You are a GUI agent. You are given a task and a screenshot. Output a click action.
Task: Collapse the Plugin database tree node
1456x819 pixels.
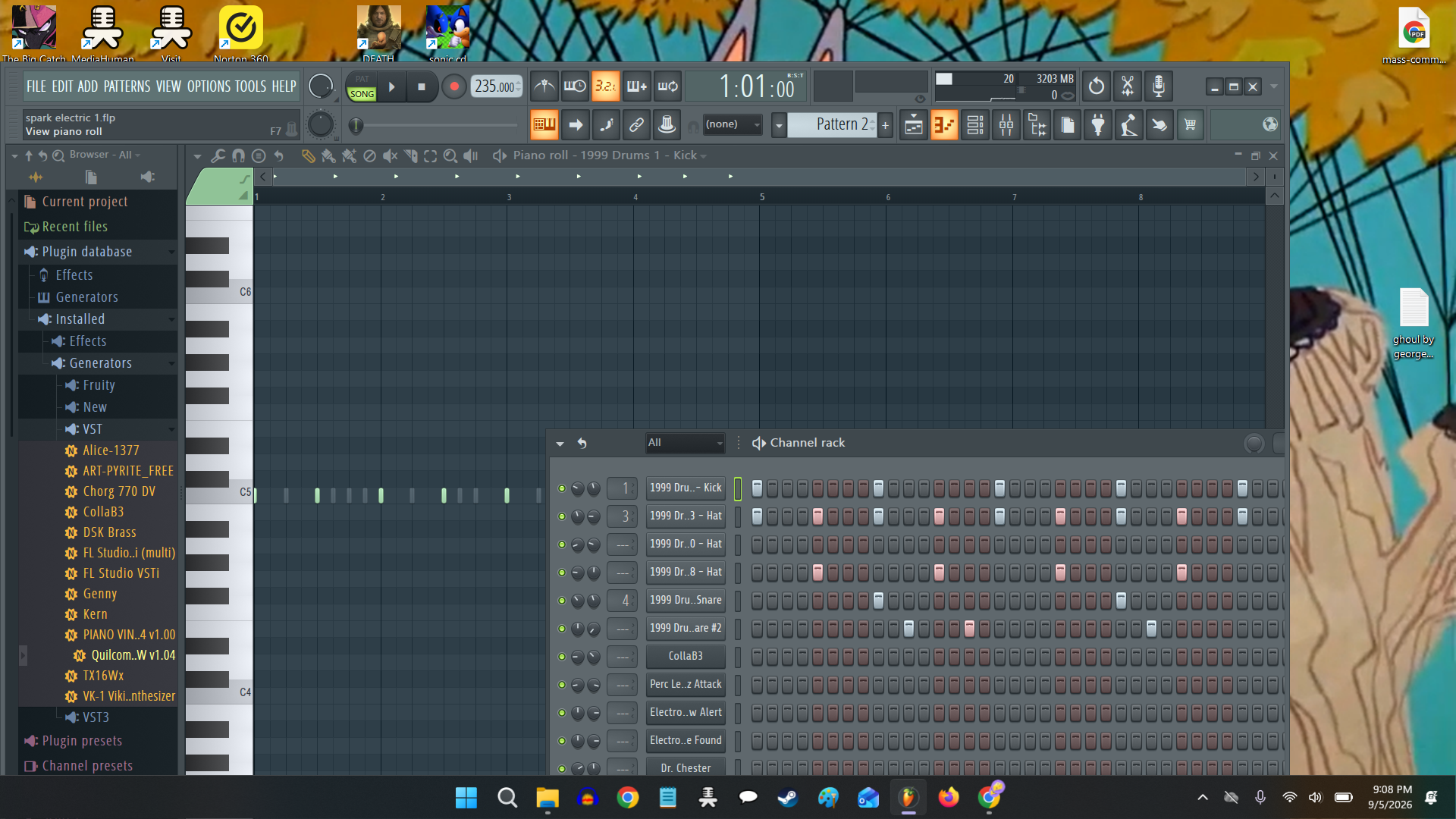[171, 252]
